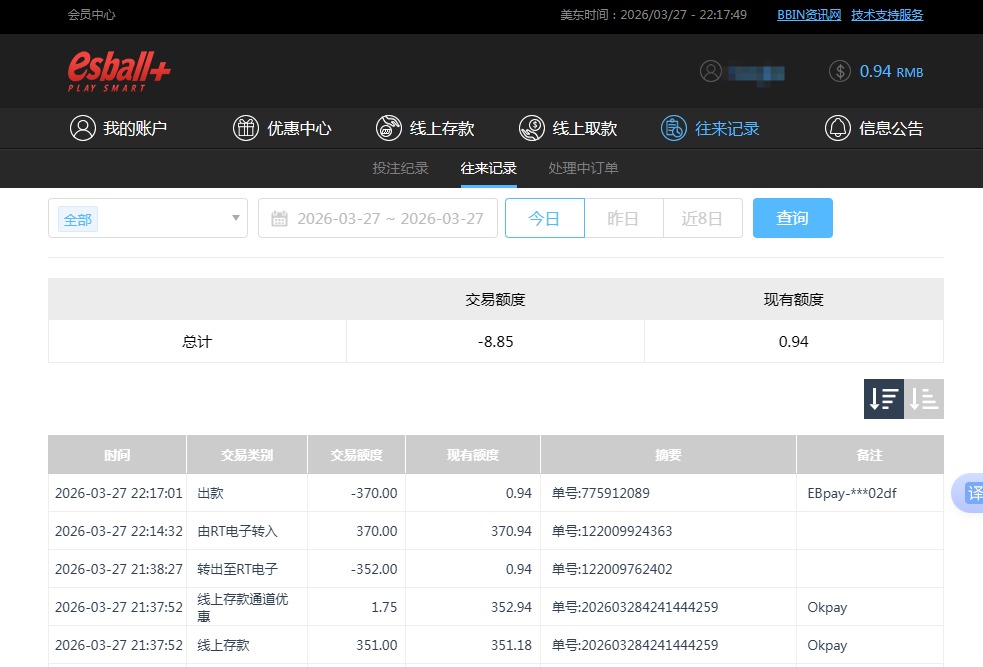
Task: Select the 我的账户 account icon
Action: point(83,128)
